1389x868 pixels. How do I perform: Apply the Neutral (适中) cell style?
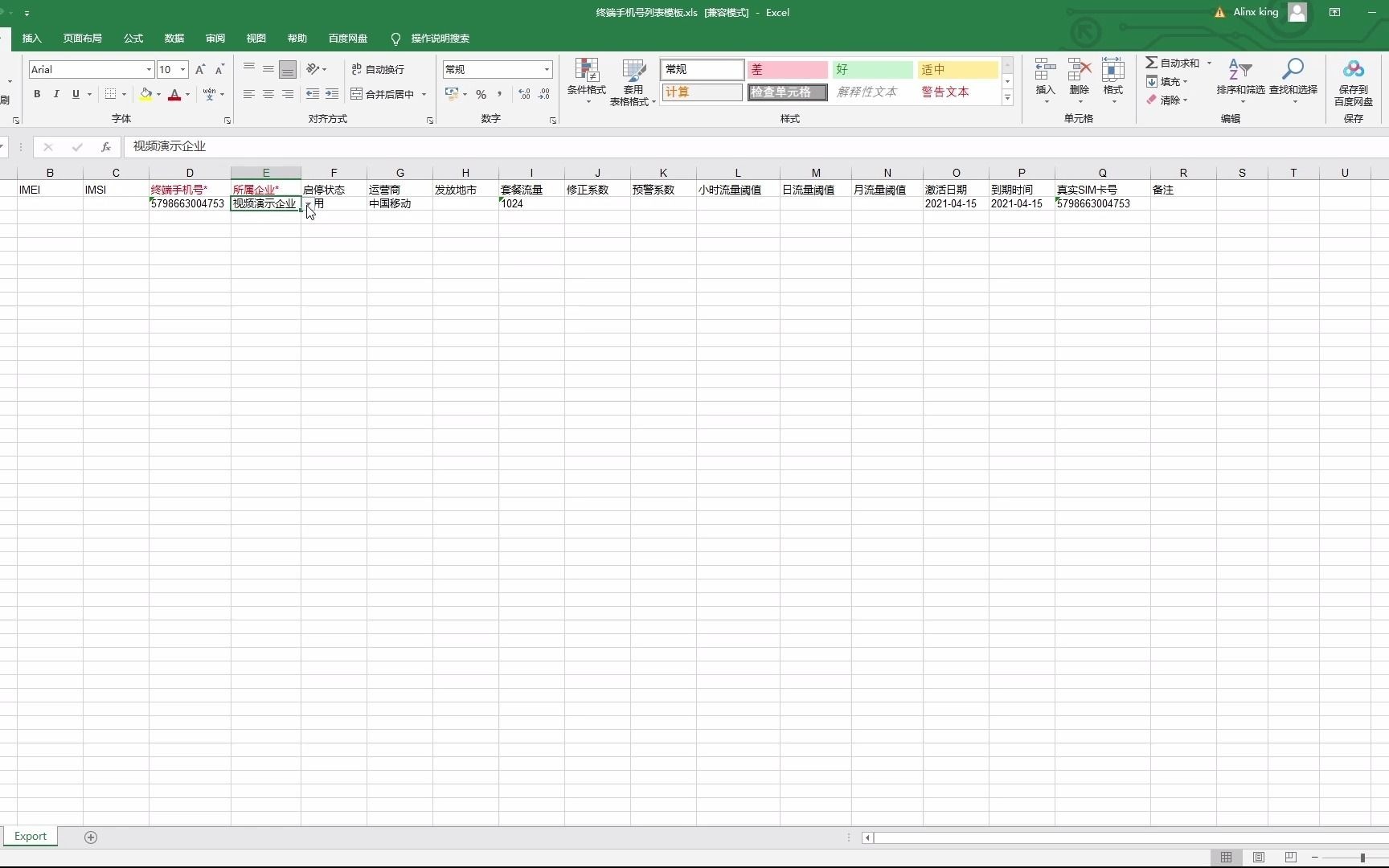(x=958, y=70)
